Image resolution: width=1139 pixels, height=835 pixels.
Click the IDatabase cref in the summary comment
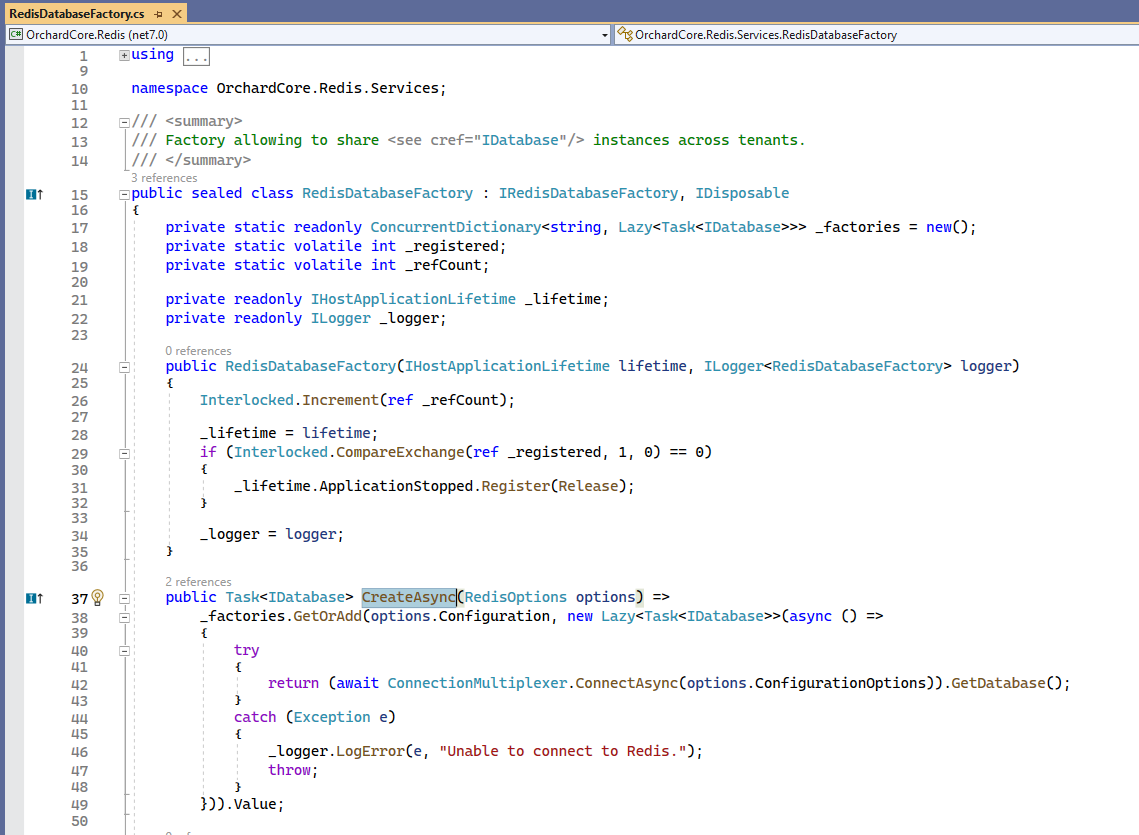pyautogui.click(x=520, y=140)
